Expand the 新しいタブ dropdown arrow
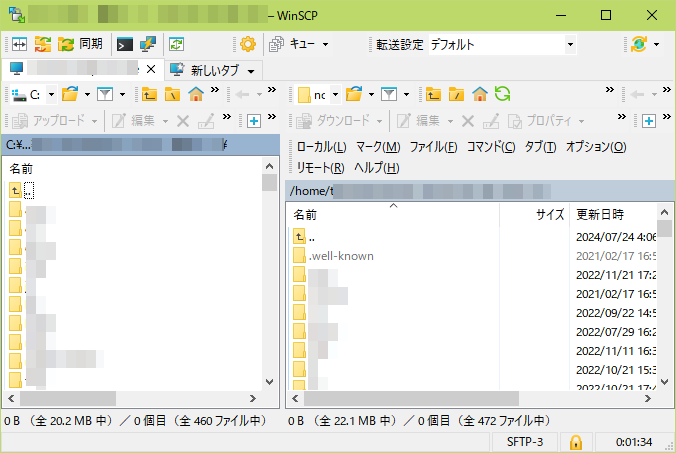 251,71
